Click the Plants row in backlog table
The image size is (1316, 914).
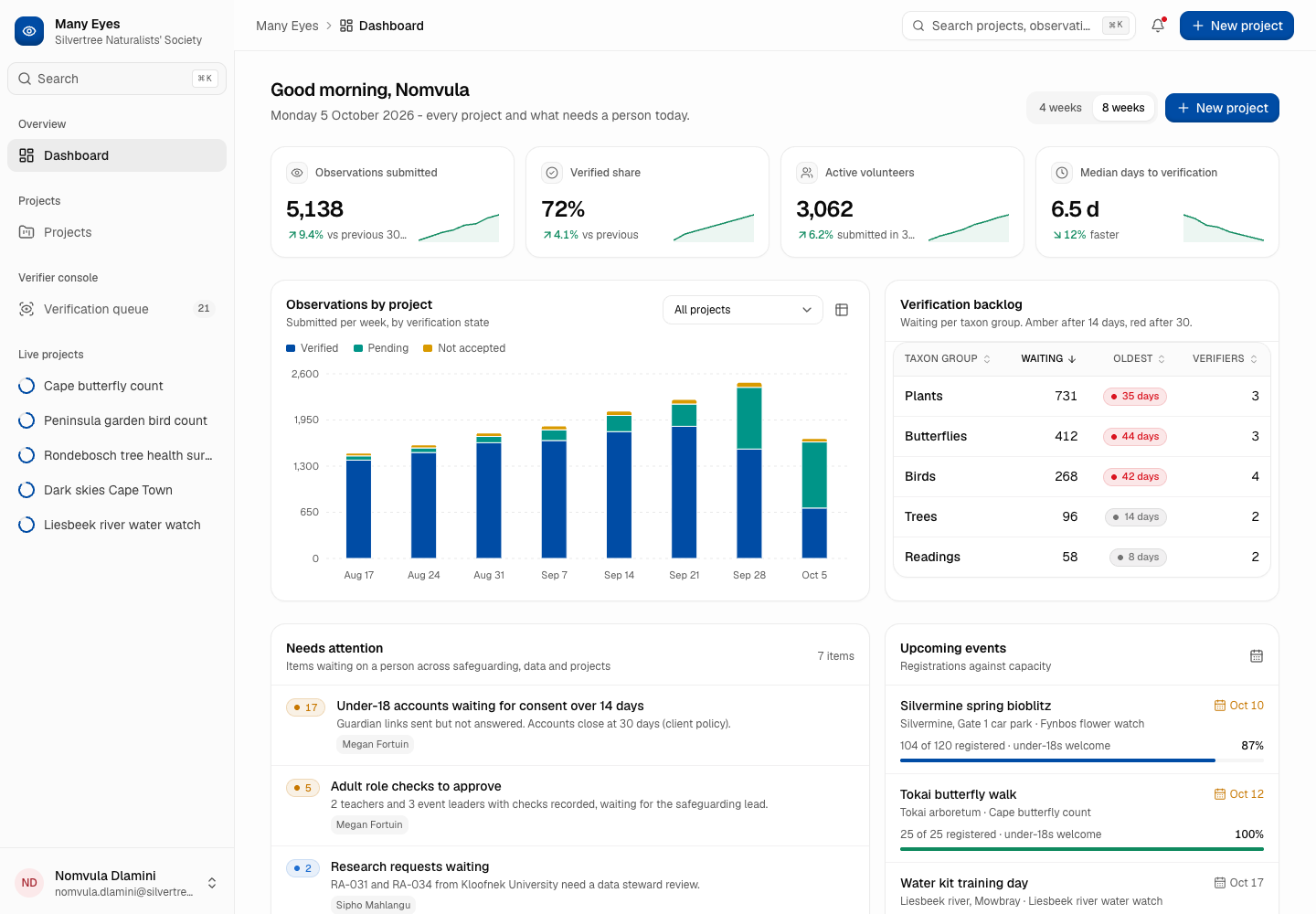(x=1082, y=396)
